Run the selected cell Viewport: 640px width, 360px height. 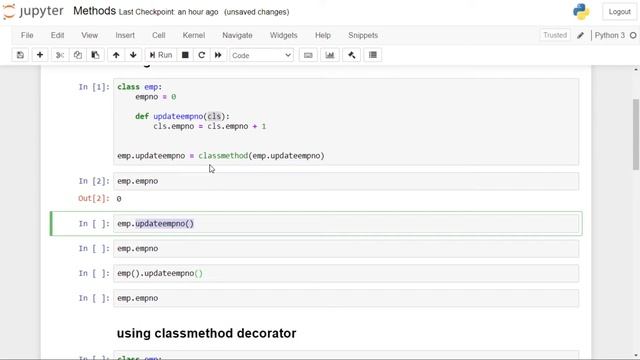click(x=160, y=55)
